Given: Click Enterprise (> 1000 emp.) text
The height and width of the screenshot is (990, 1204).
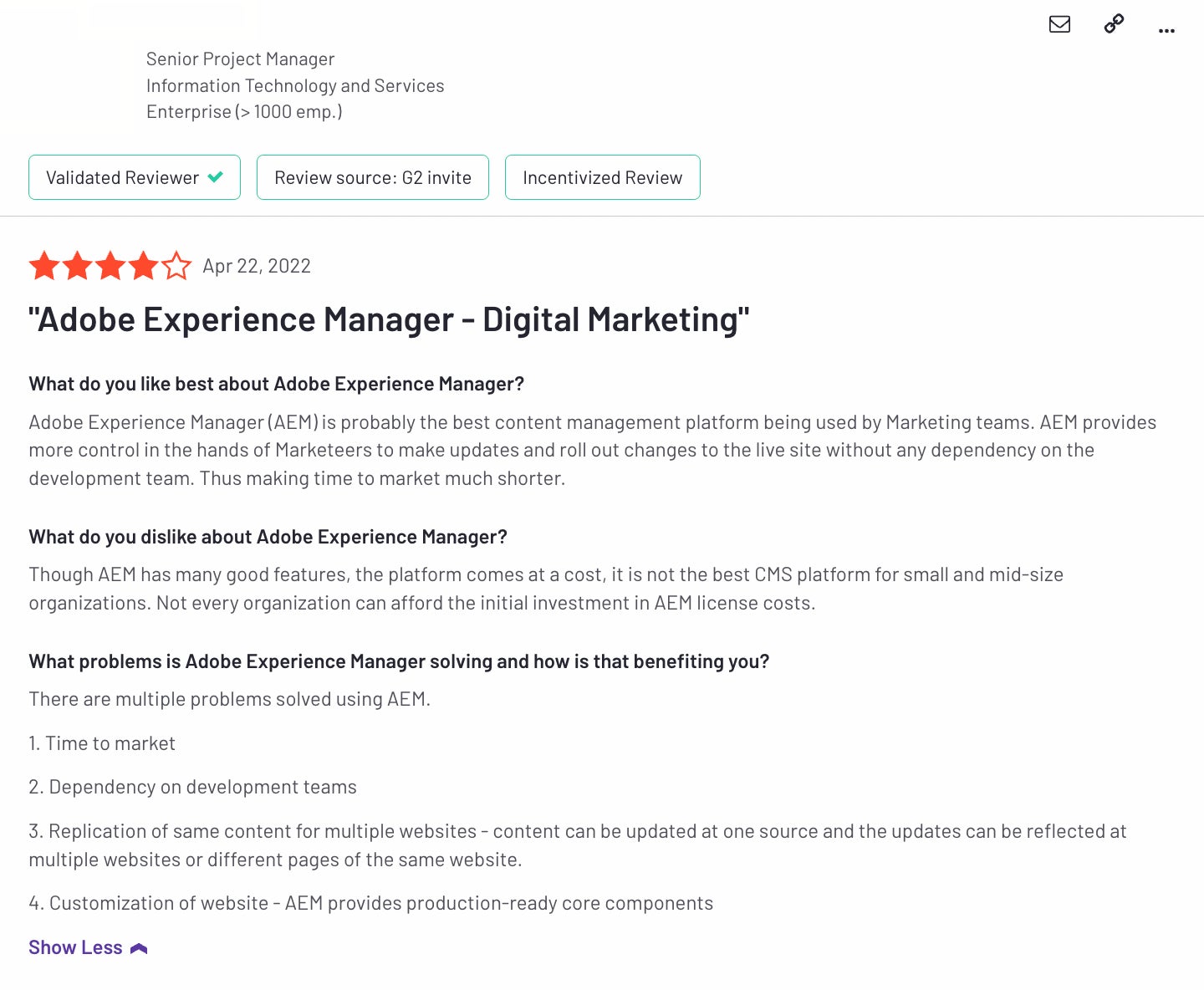Looking at the screenshot, I should [244, 112].
